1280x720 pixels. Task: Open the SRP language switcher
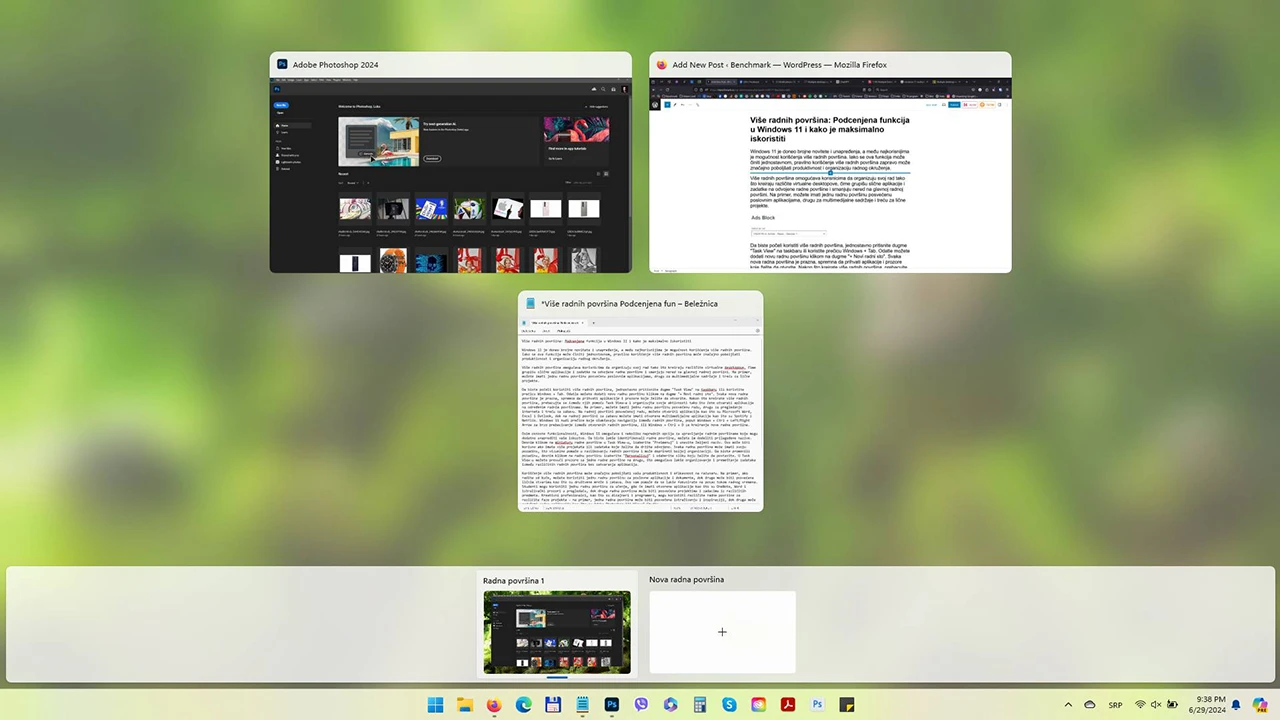pos(1116,705)
